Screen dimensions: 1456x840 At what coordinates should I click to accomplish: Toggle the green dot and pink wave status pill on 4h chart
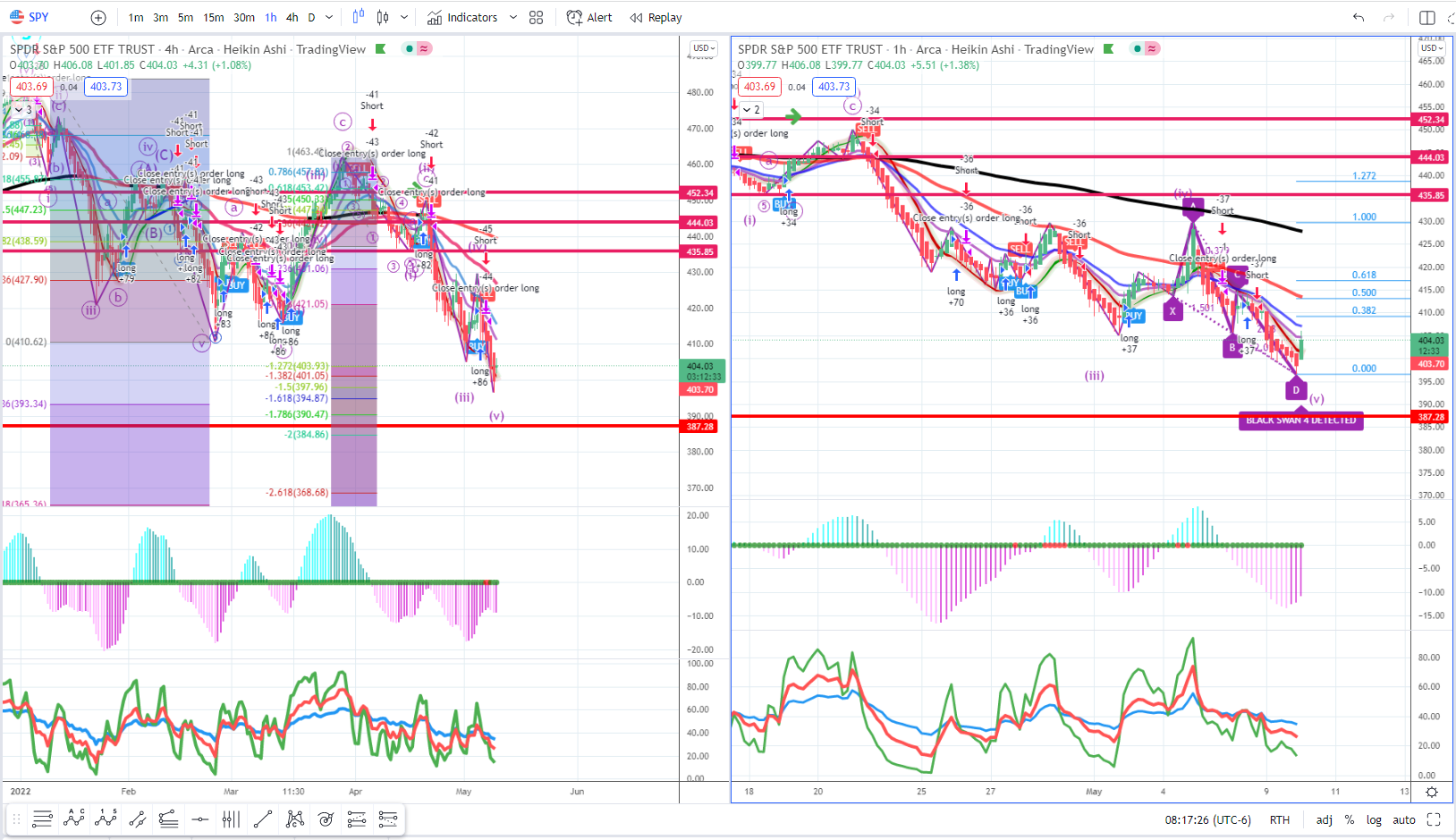tap(416, 48)
